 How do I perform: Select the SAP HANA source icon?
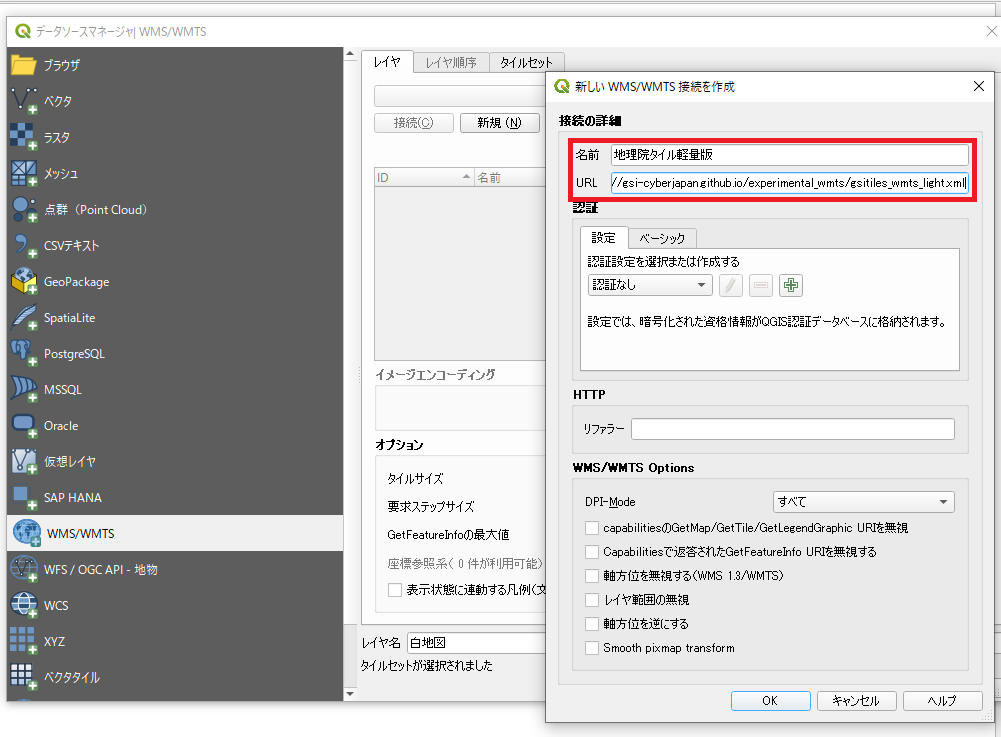pyautogui.click(x=24, y=498)
